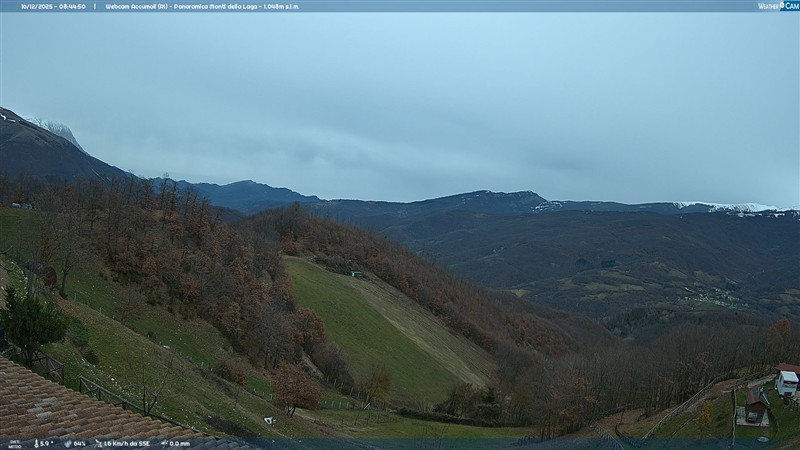Image resolution: width=800 pixels, height=450 pixels.
Task: Click the 1.6 Km/h da SSE wind reading
Action: (127, 443)
